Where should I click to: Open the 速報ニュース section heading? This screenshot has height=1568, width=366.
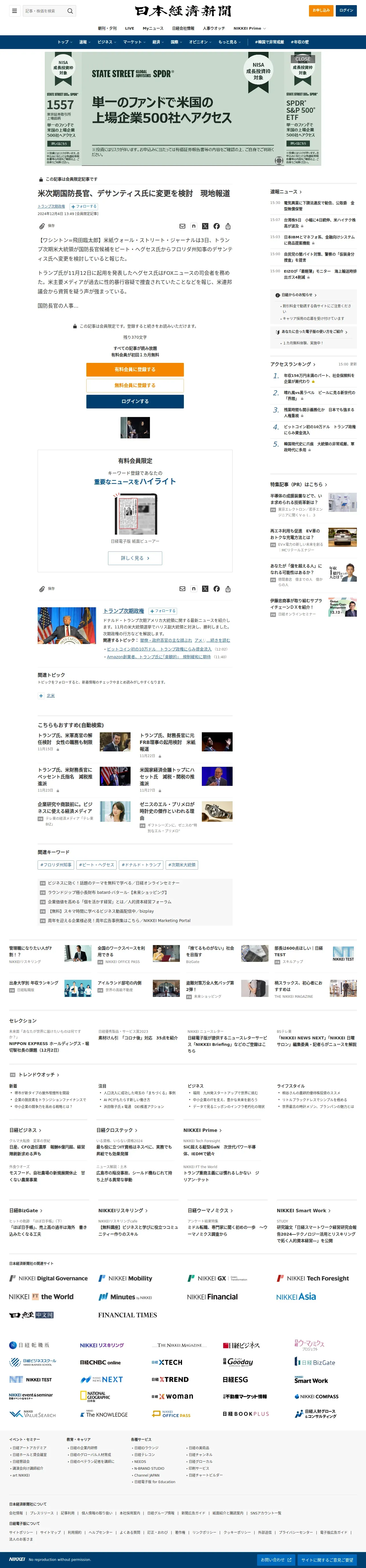coord(286,192)
